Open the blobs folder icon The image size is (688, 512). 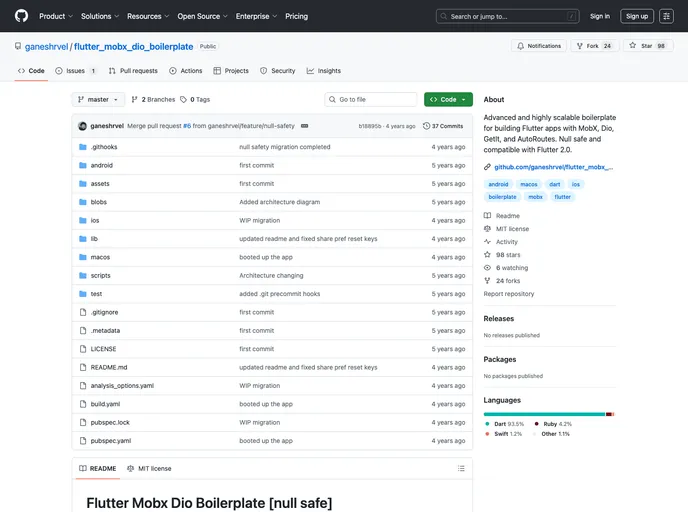82,202
